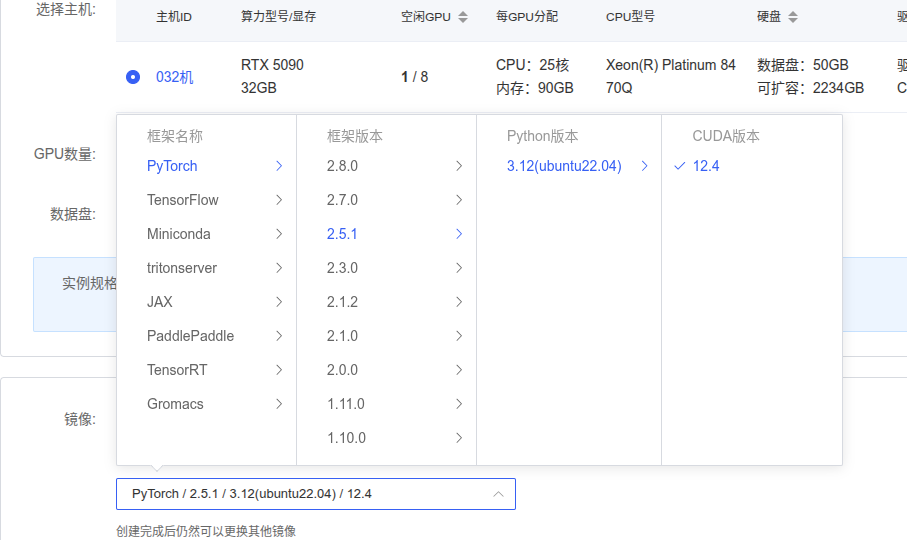Screen dimensions: 907x540
Task: Sort by 硬盘 column arrows
Action: 793,17
